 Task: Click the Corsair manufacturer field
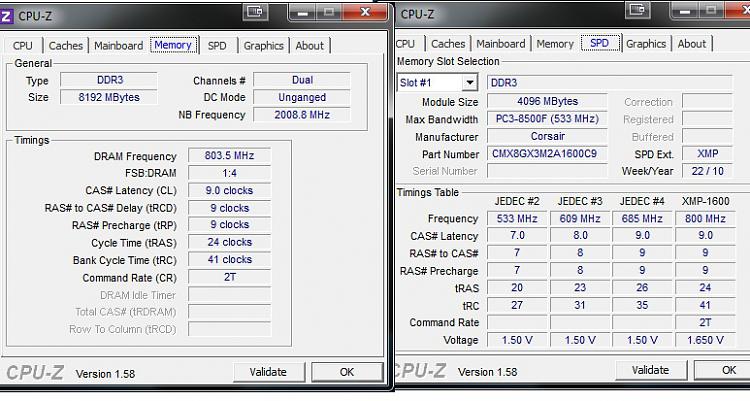click(x=547, y=136)
